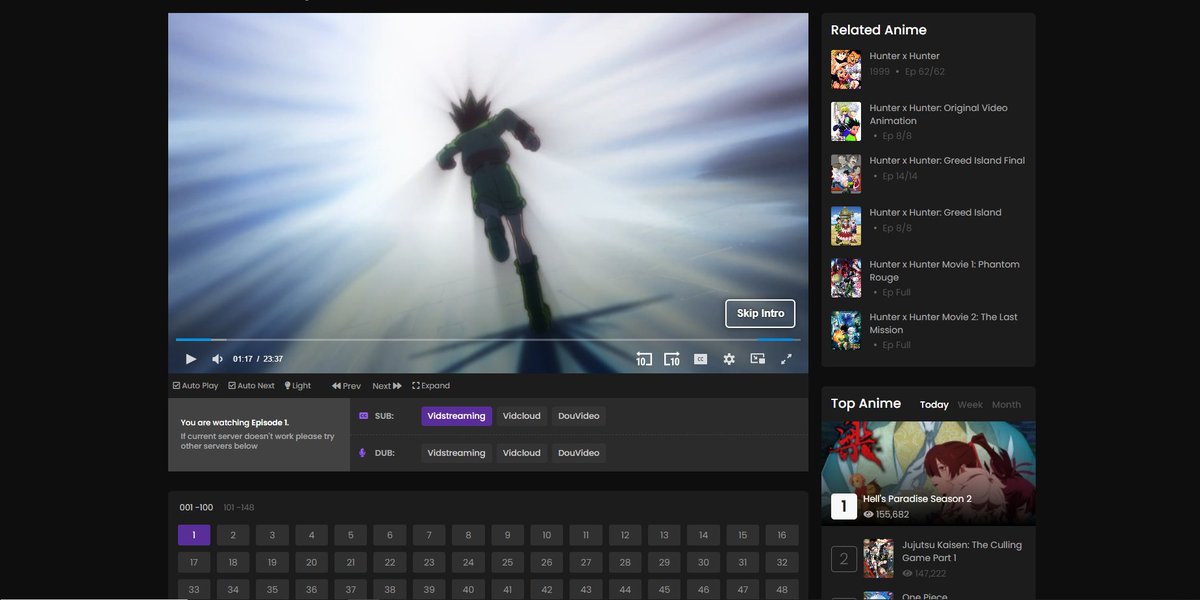
Task: Click Greed Island poster thumbnail
Action: coord(846,226)
